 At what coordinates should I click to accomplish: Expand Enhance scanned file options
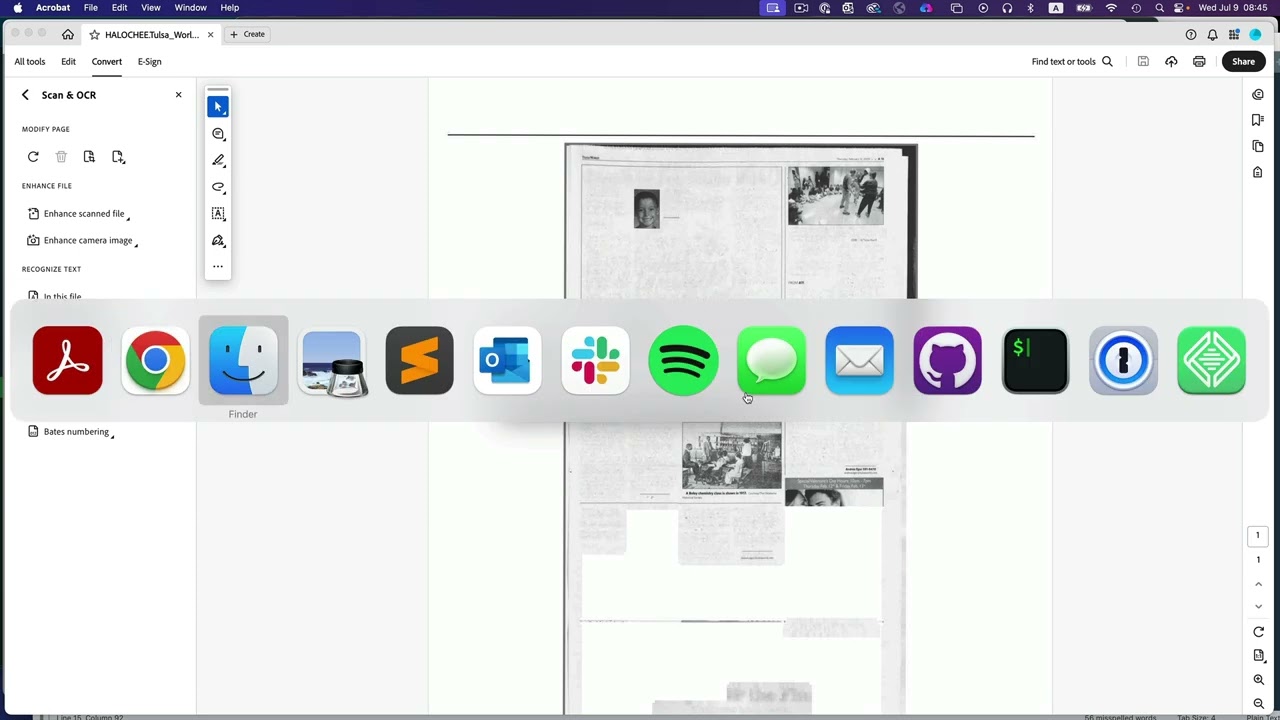(79, 213)
